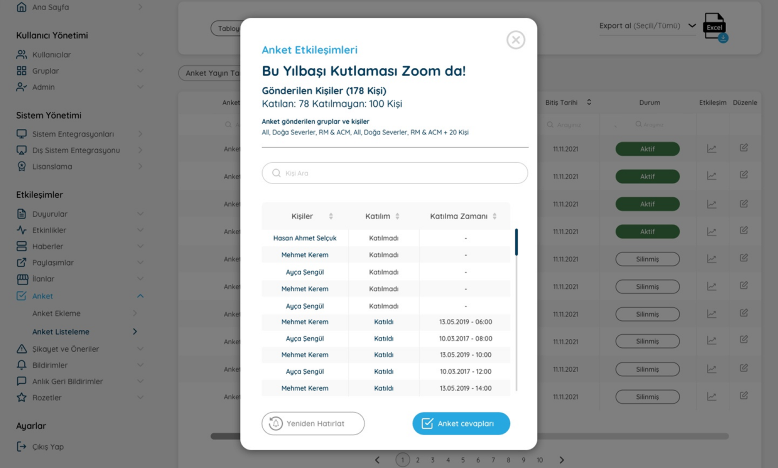Click the İlanlar store icon
The image size is (778, 468).
coord(21,279)
